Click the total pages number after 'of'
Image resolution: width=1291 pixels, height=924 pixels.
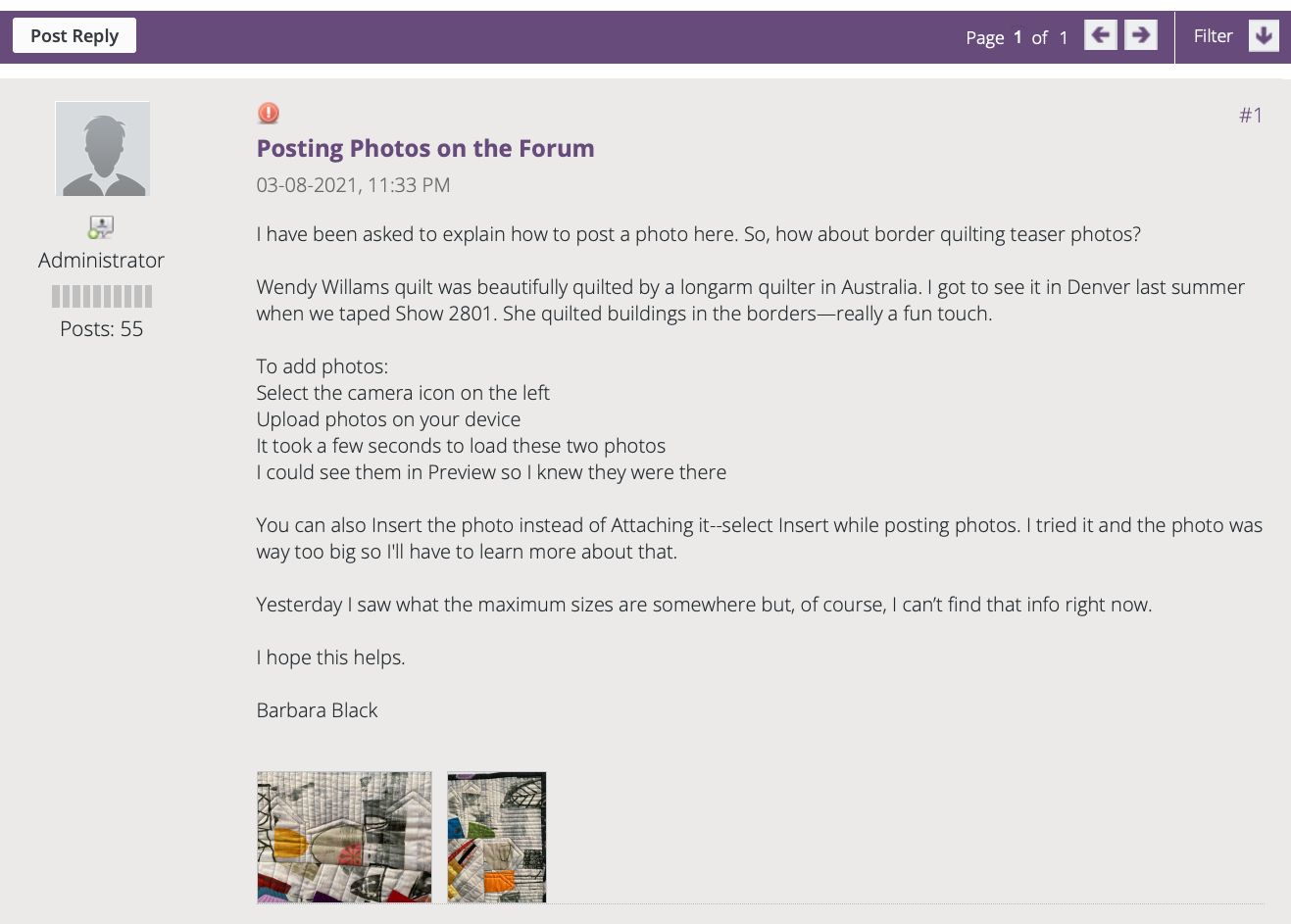point(1063,37)
